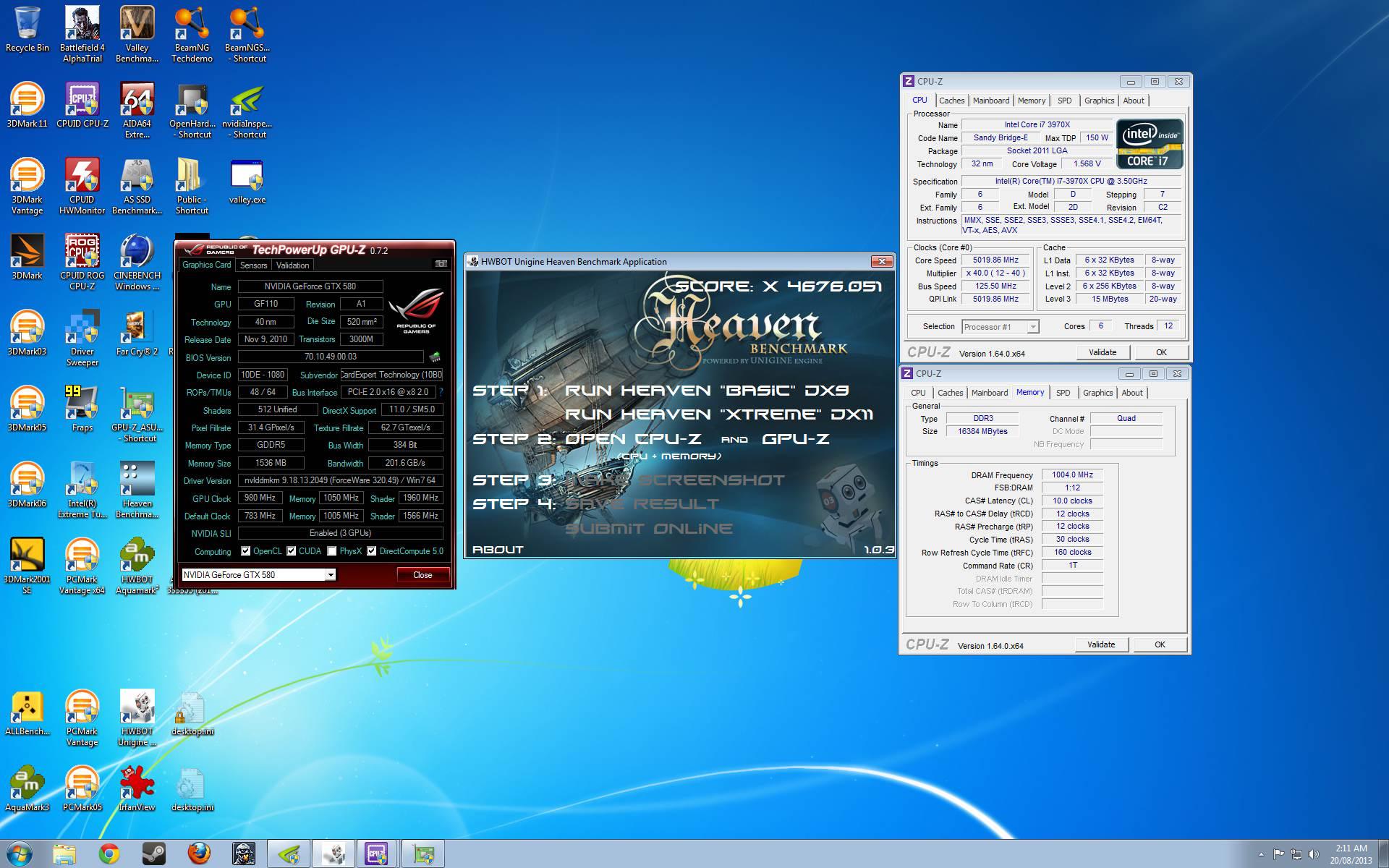Screen dimensions: 1389x868
Task: Click OK in the bottom CPU-Z window
Action: [x=1160, y=644]
